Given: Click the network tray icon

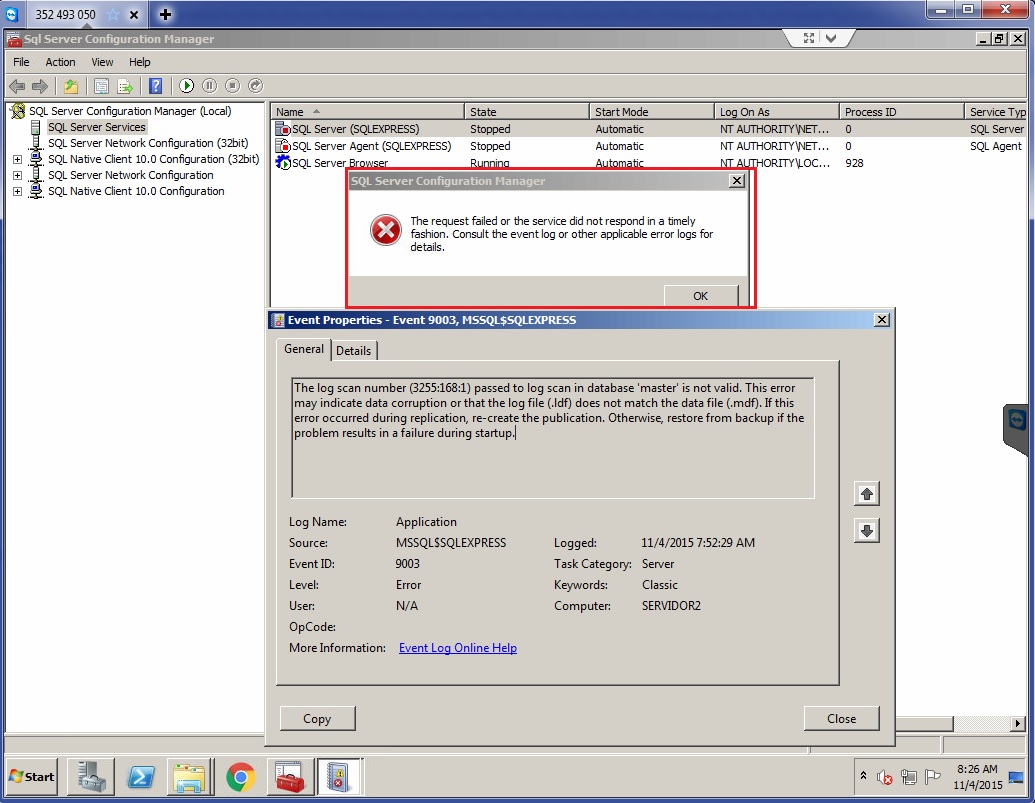Looking at the screenshot, I should tap(909, 777).
